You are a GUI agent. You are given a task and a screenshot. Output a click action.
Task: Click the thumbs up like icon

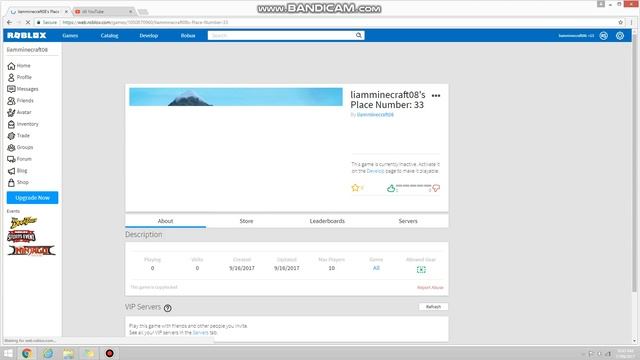click(391, 188)
